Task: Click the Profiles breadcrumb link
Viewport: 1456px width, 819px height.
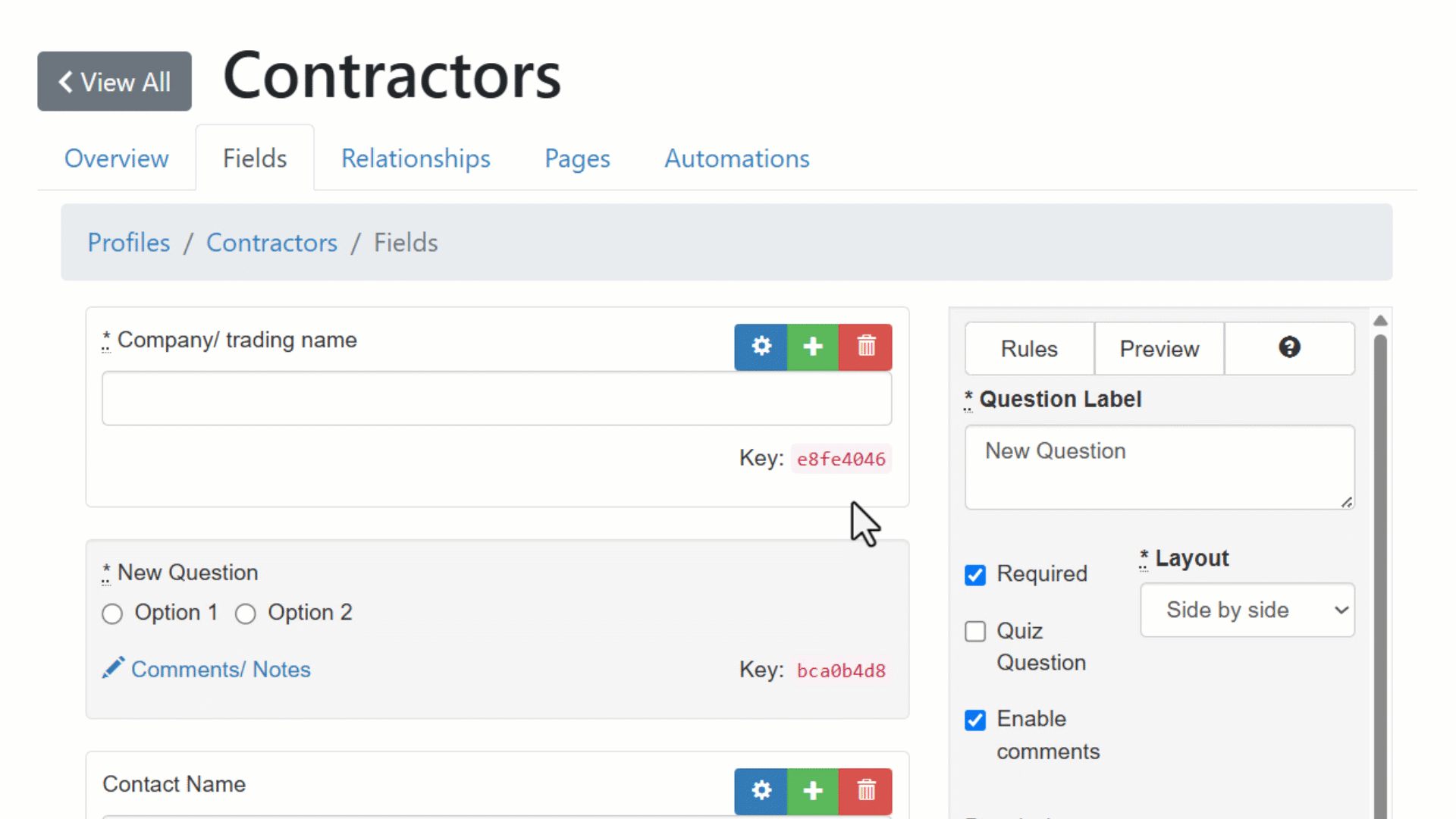Action: pyautogui.click(x=129, y=243)
